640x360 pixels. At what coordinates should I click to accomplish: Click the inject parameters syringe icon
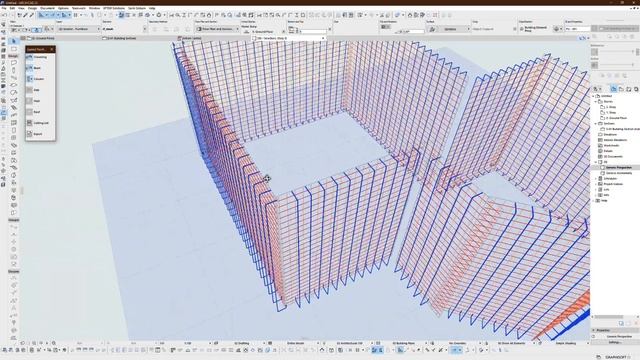coord(31,15)
